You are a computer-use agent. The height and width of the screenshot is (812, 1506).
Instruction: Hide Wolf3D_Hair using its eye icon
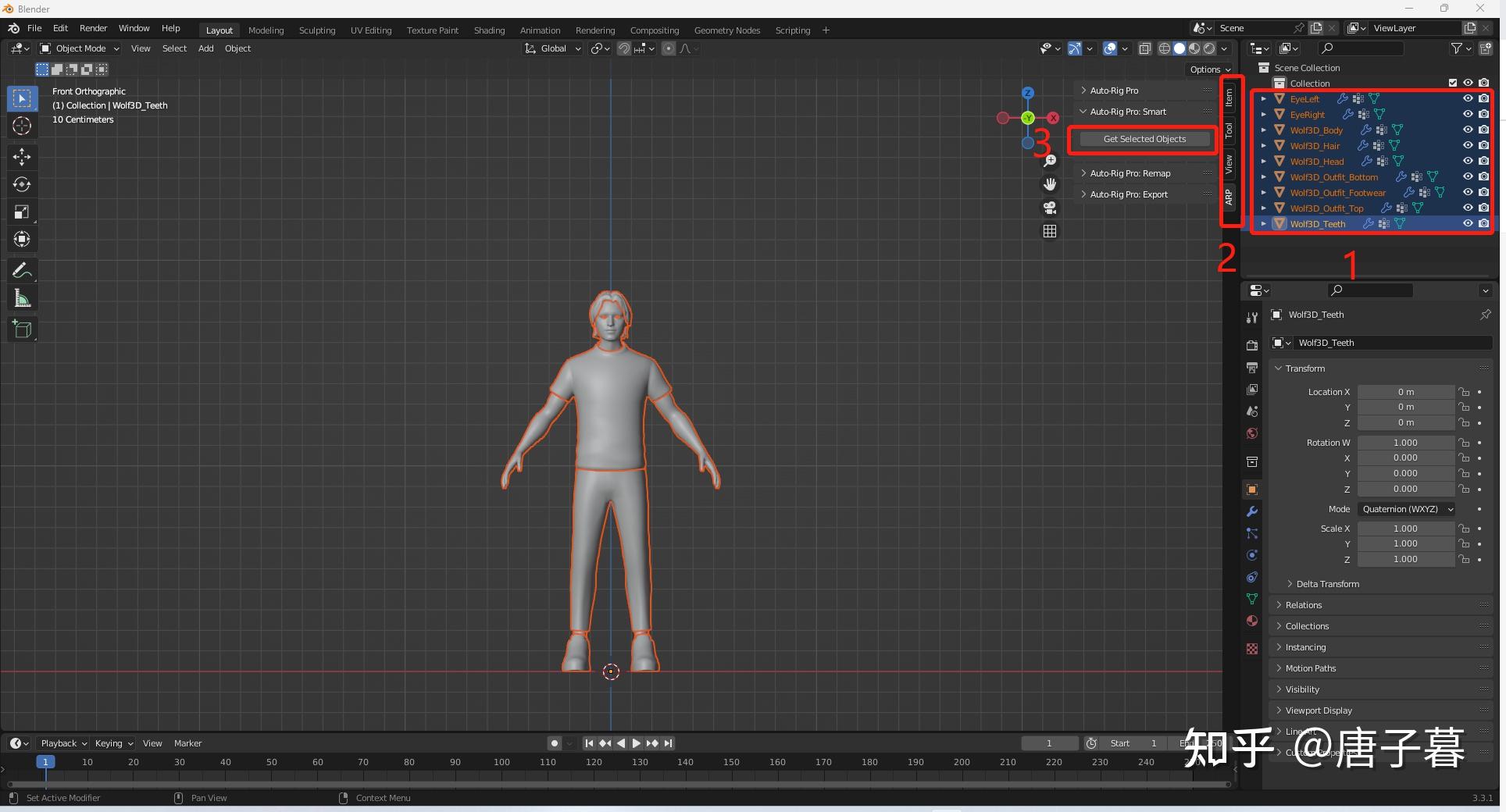tap(1468, 145)
